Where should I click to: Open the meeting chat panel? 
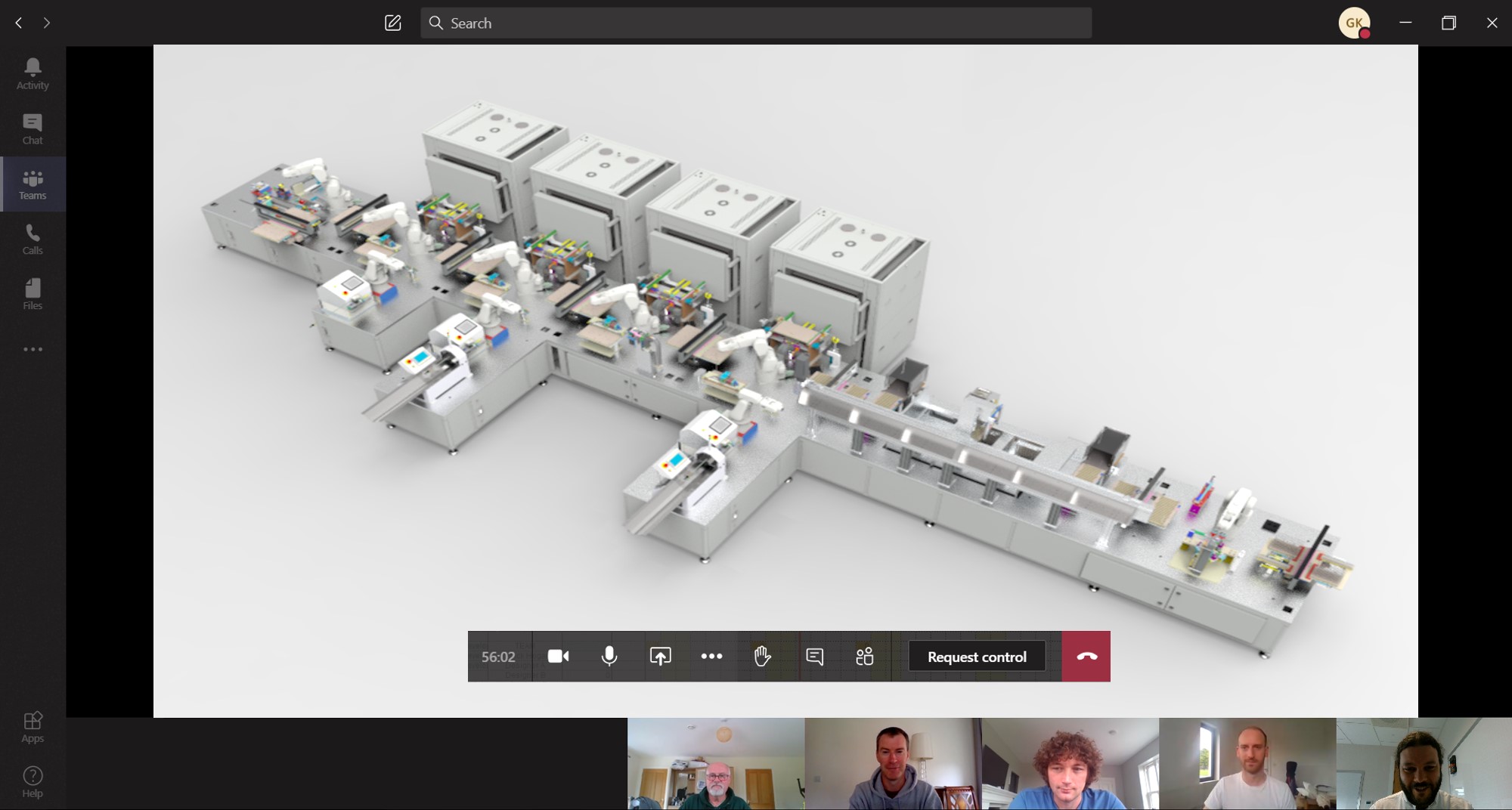[x=815, y=657]
